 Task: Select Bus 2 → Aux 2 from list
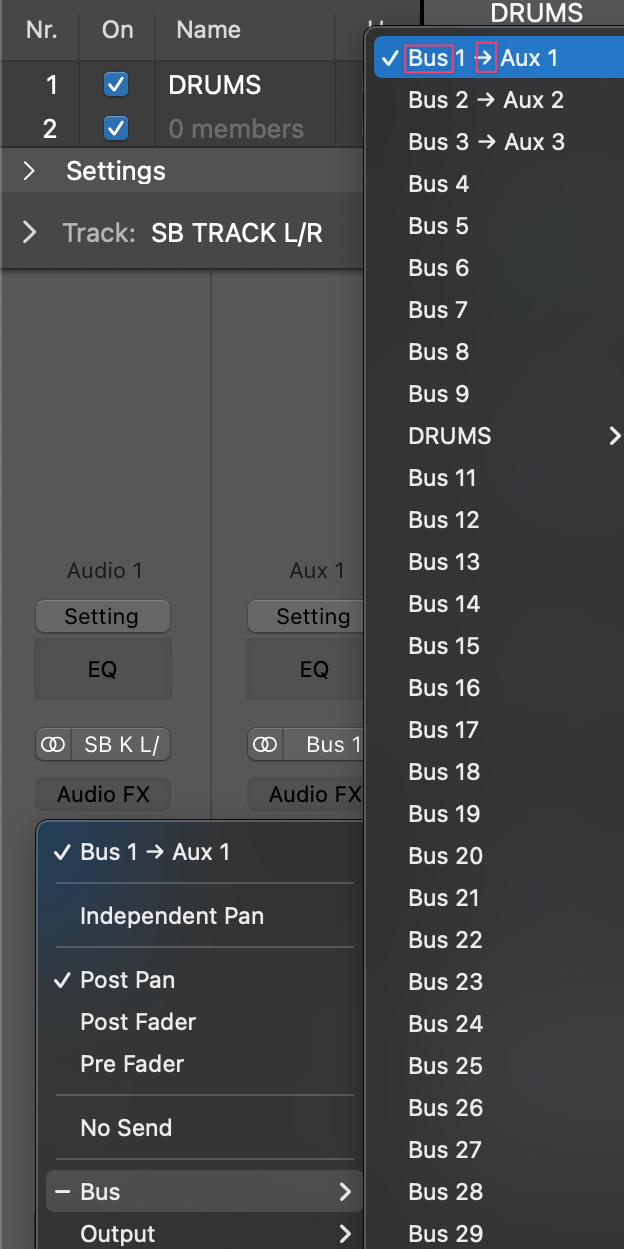pyautogui.click(x=486, y=100)
